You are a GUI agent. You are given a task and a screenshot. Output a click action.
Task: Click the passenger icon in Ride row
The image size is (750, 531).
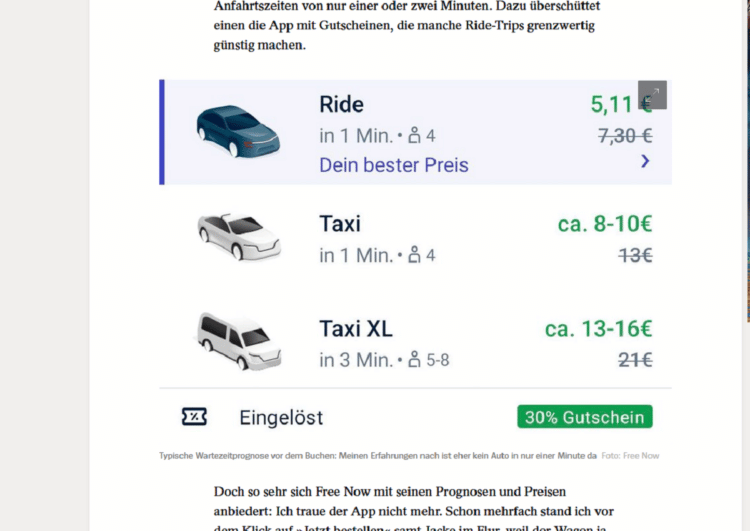click(x=416, y=136)
